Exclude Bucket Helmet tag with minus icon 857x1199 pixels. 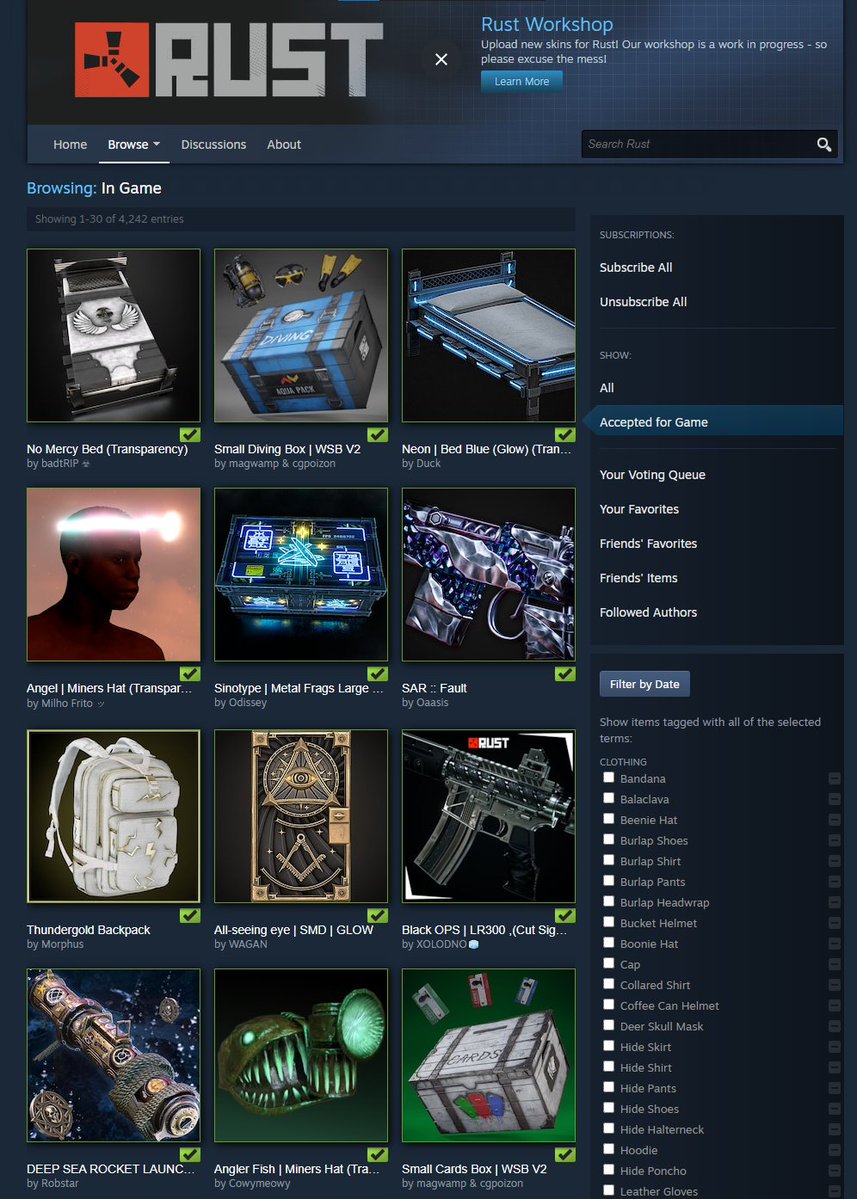[x=834, y=923]
